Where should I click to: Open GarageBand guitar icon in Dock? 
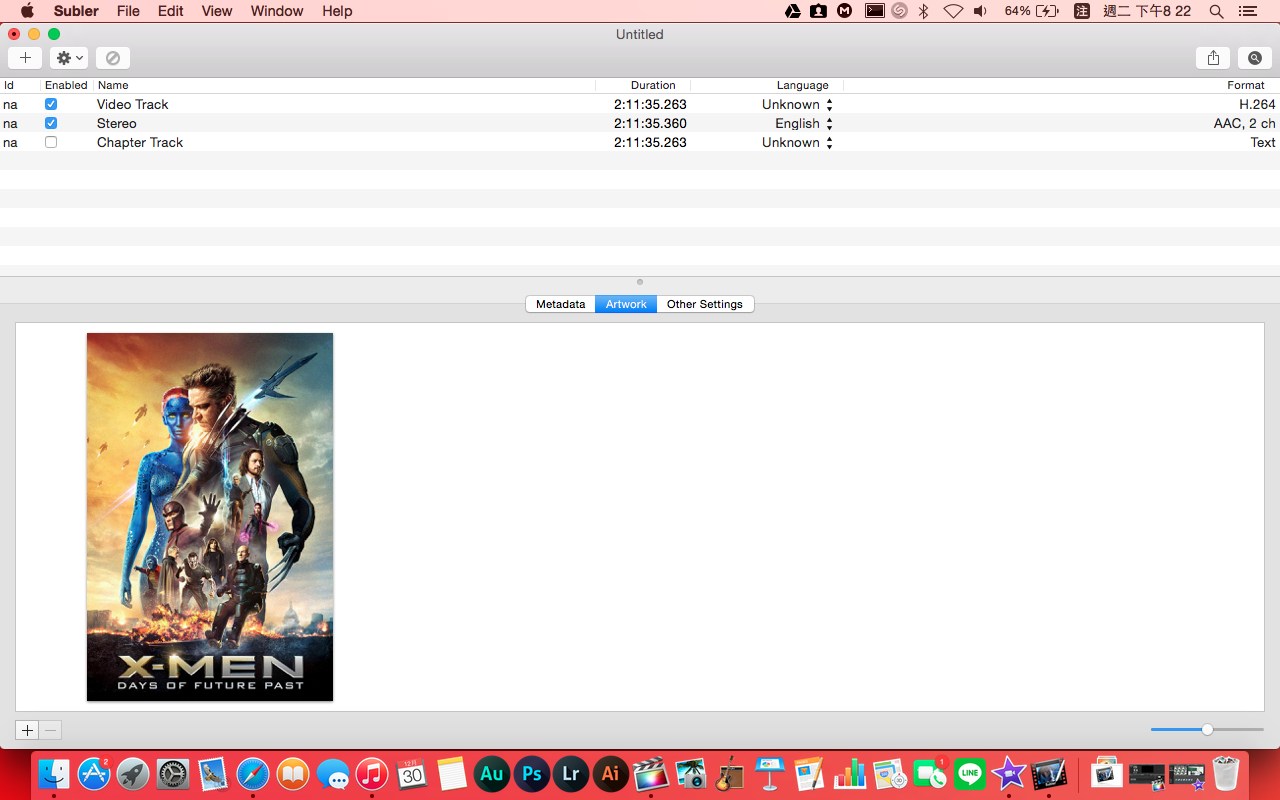point(730,773)
